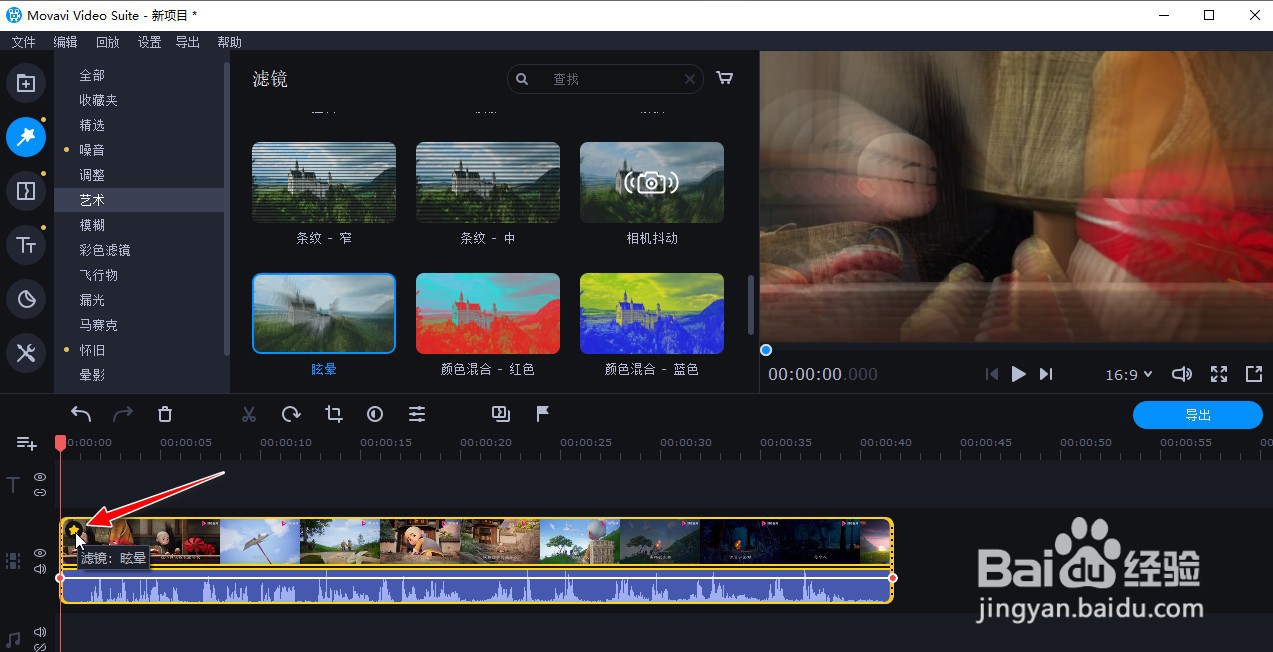The image size is (1273, 652).
Task: Toggle title track visibility eye
Action: (40, 477)
